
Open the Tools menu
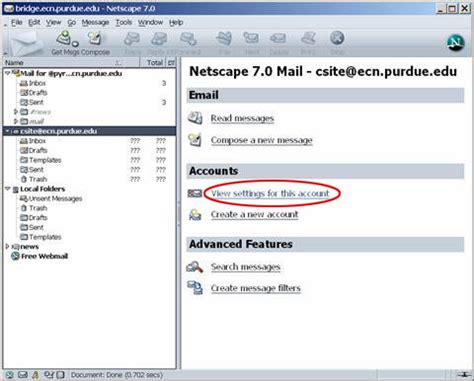click(x=124, y=23)
